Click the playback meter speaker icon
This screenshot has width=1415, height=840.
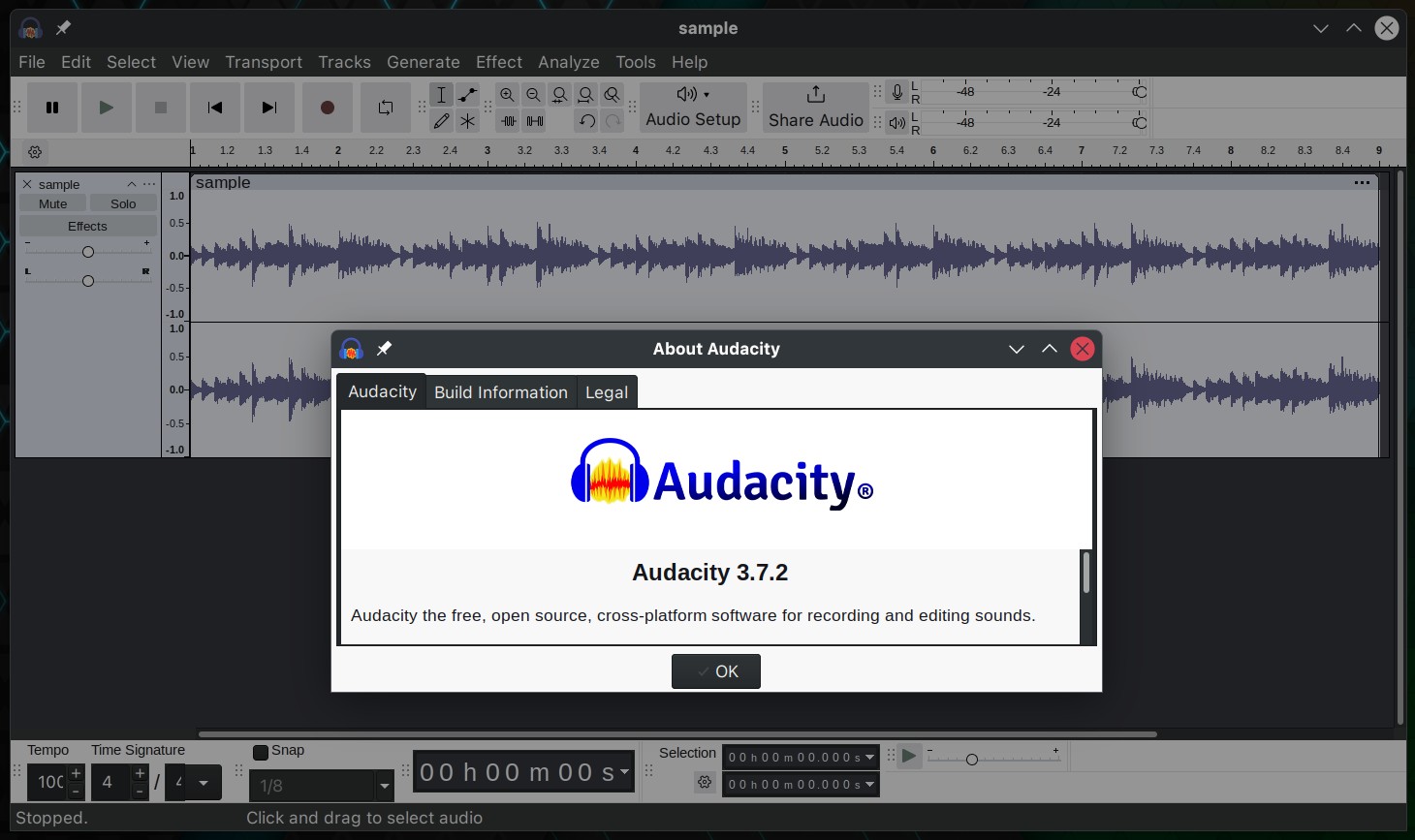point(897,123)
